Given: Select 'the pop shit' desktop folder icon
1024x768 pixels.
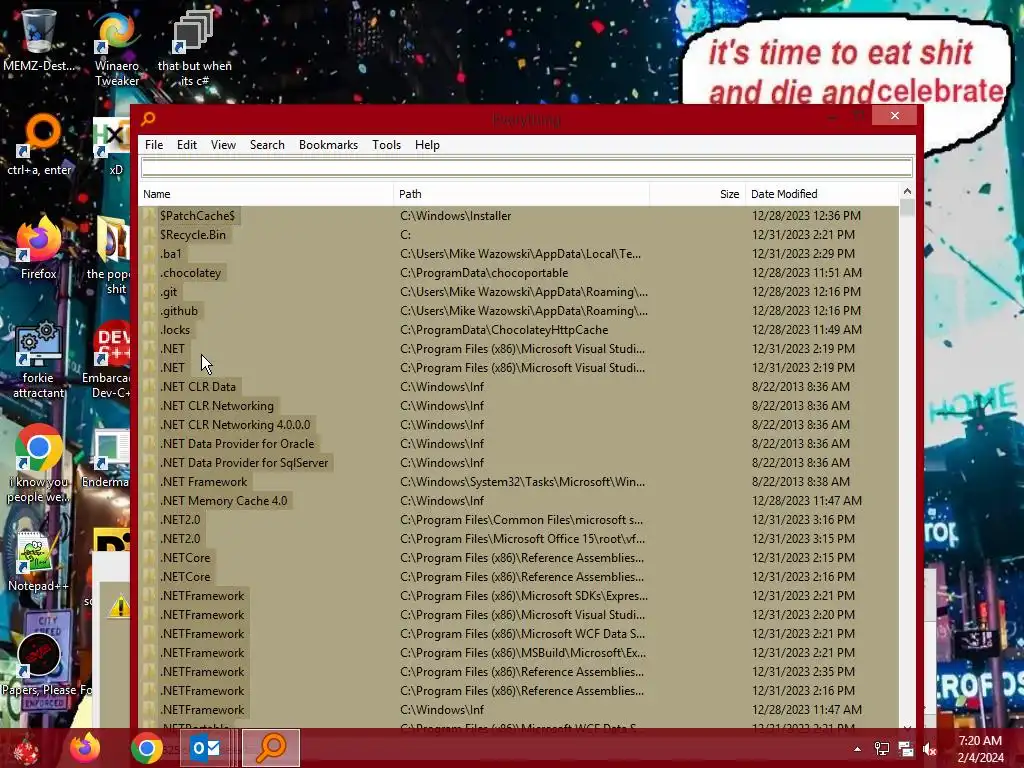Looking at the screenshot, I should (x=111, y=256).
